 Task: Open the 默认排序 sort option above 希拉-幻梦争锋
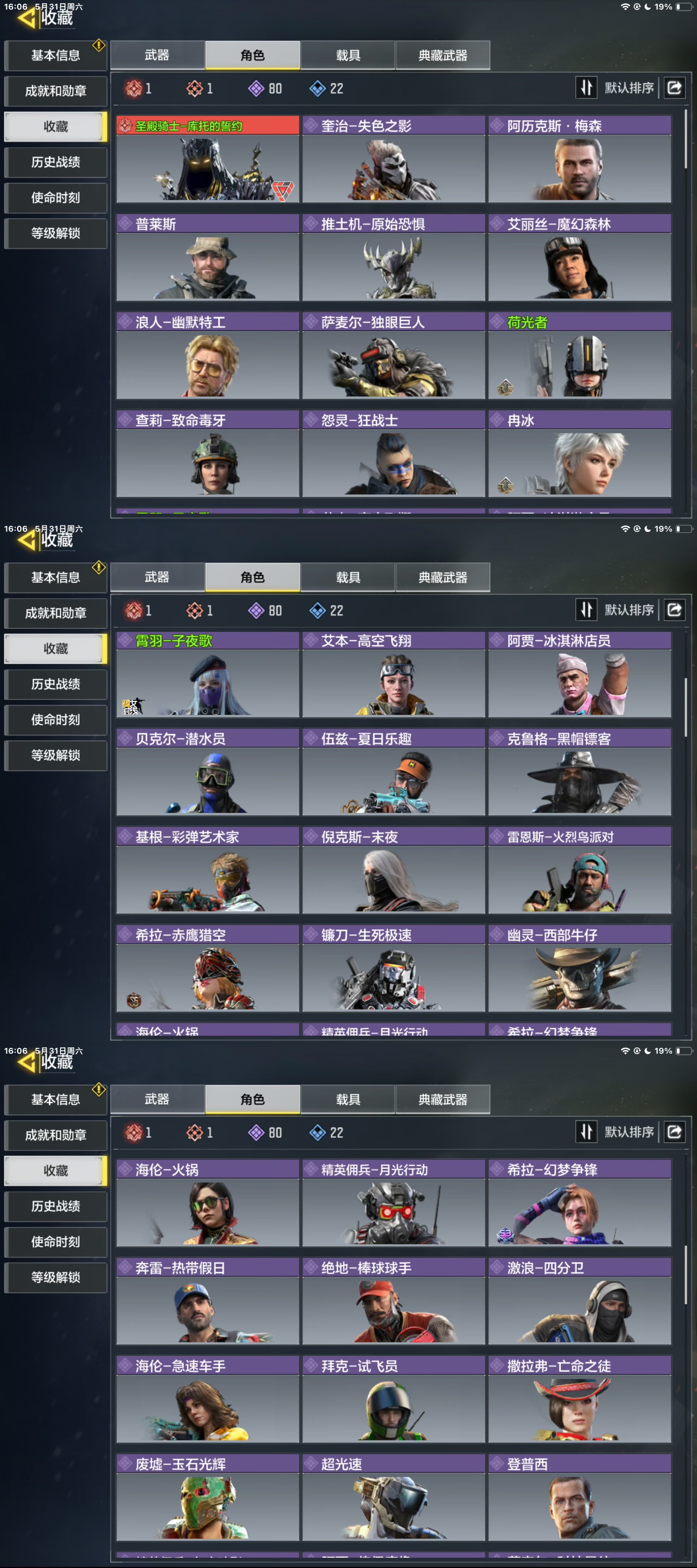pos(629,1131)
